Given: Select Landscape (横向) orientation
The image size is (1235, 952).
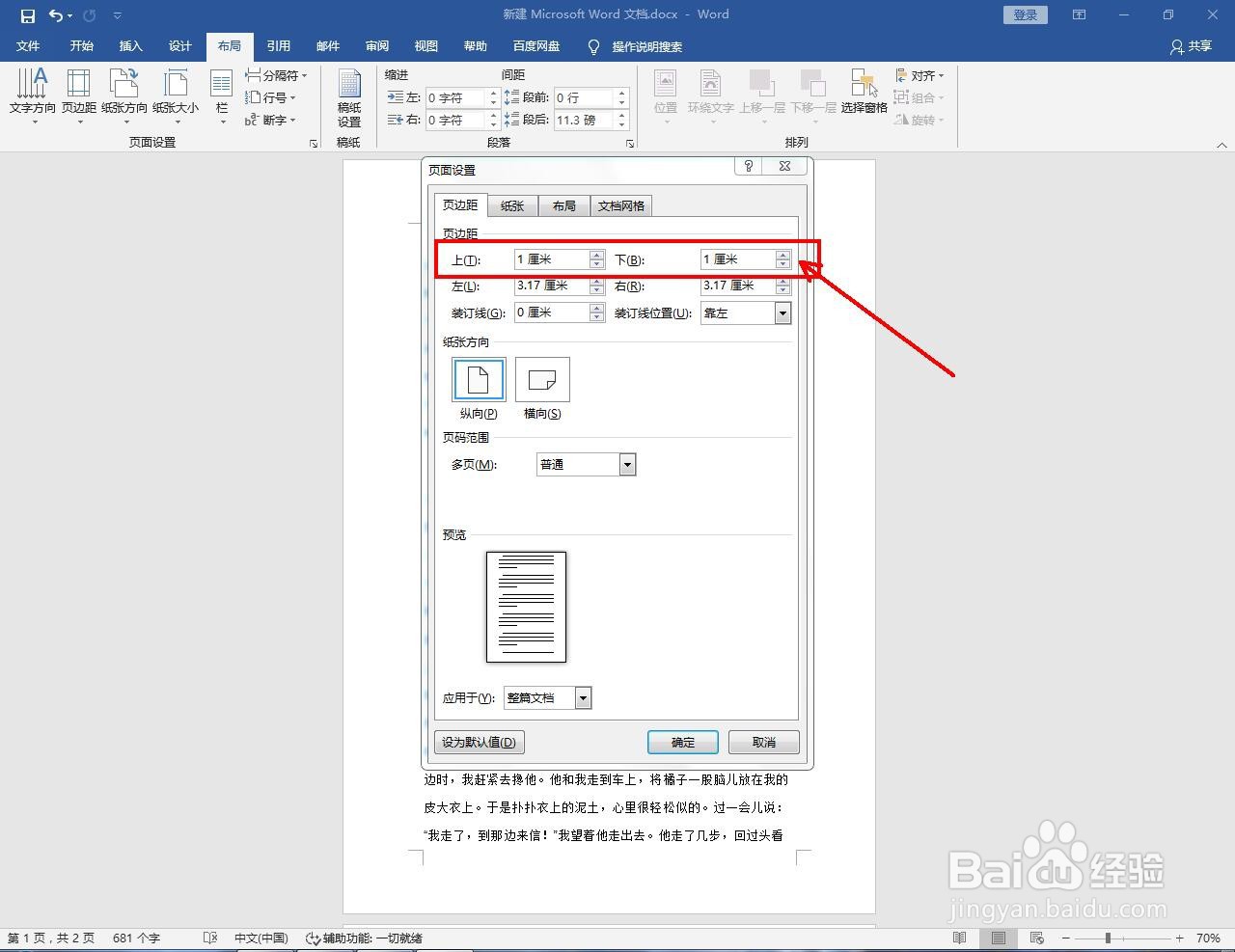Looking at the screenshot, I should pyautogui.click(x=542, y=379).
